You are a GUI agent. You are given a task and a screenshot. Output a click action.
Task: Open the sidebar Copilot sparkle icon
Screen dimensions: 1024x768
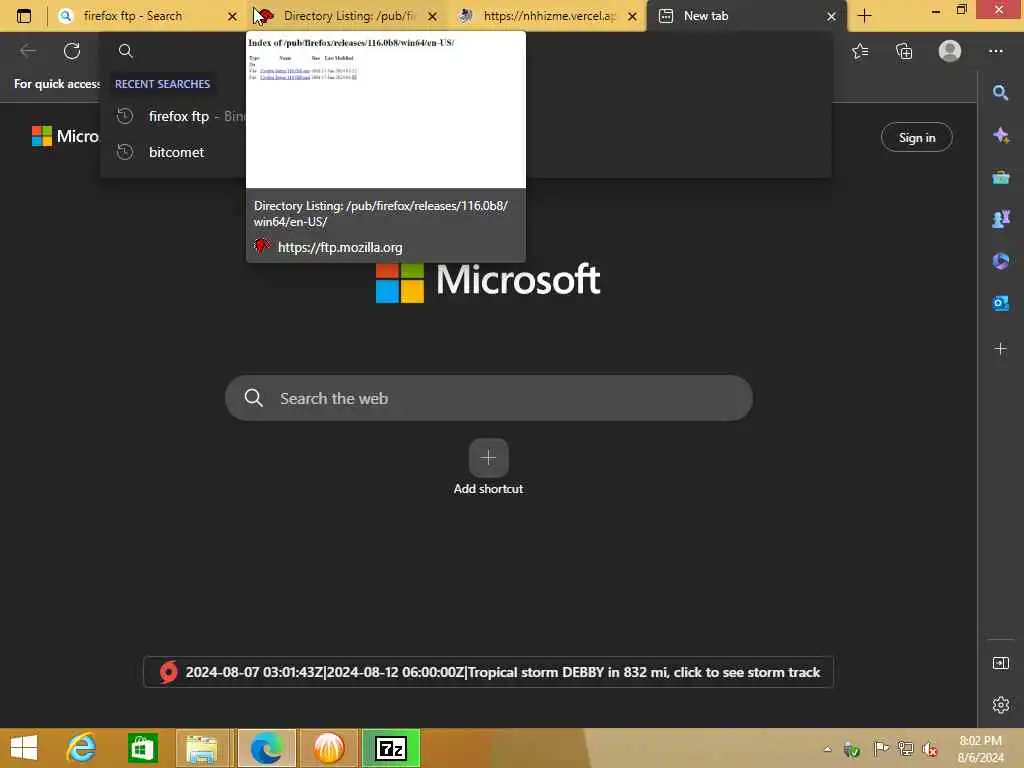coord(1000,135)
